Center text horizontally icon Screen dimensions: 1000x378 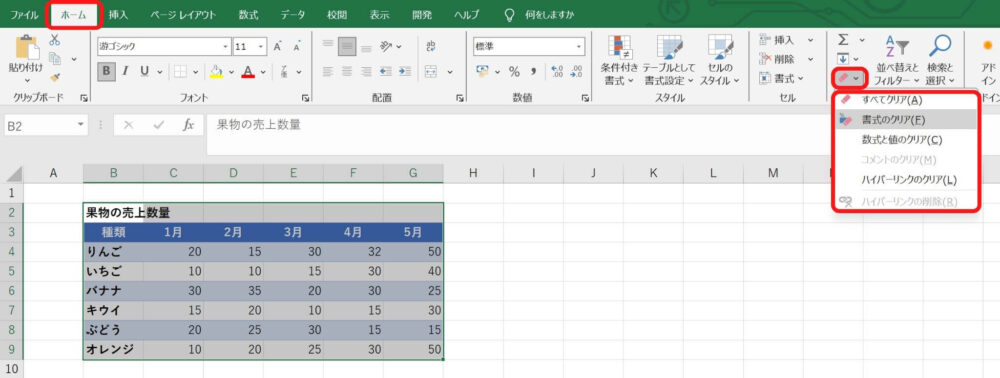[347, 71]
